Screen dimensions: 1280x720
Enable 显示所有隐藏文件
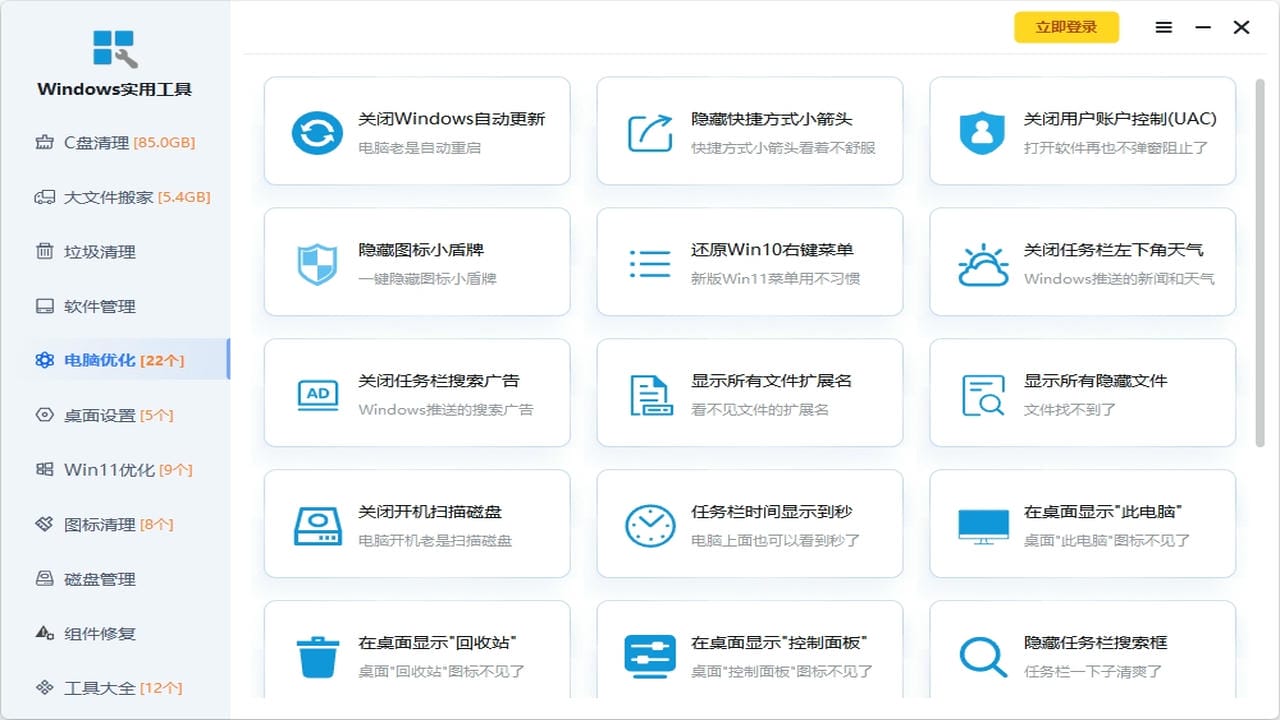[1083, 393]
